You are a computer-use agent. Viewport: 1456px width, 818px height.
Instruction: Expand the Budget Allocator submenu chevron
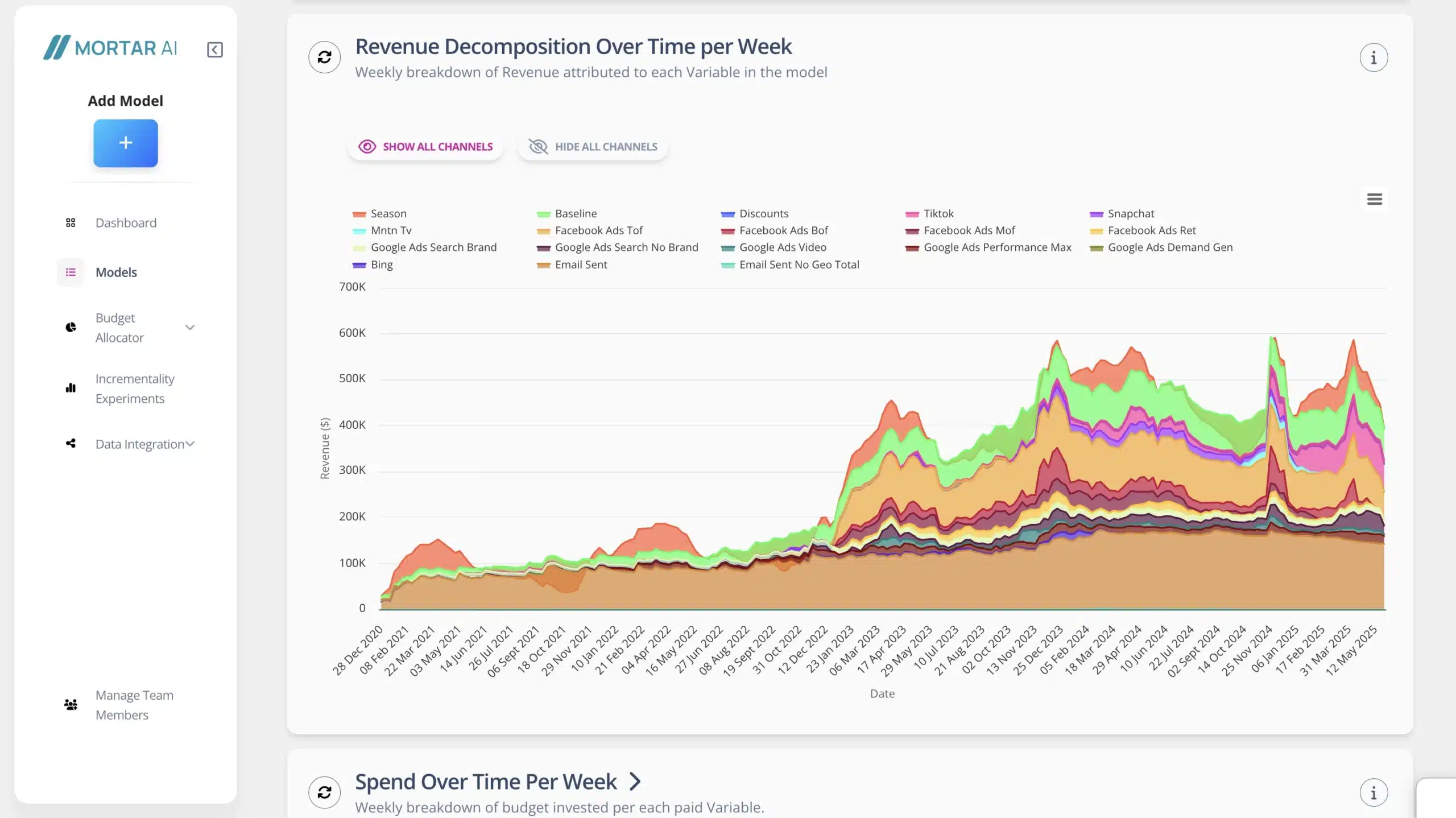click(190, 328)
